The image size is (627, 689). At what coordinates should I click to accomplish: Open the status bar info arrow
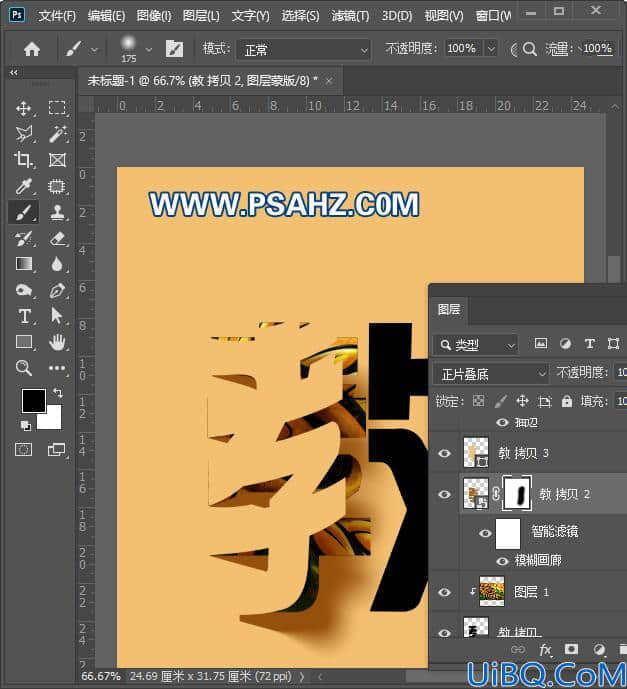[x=302, y=677]
